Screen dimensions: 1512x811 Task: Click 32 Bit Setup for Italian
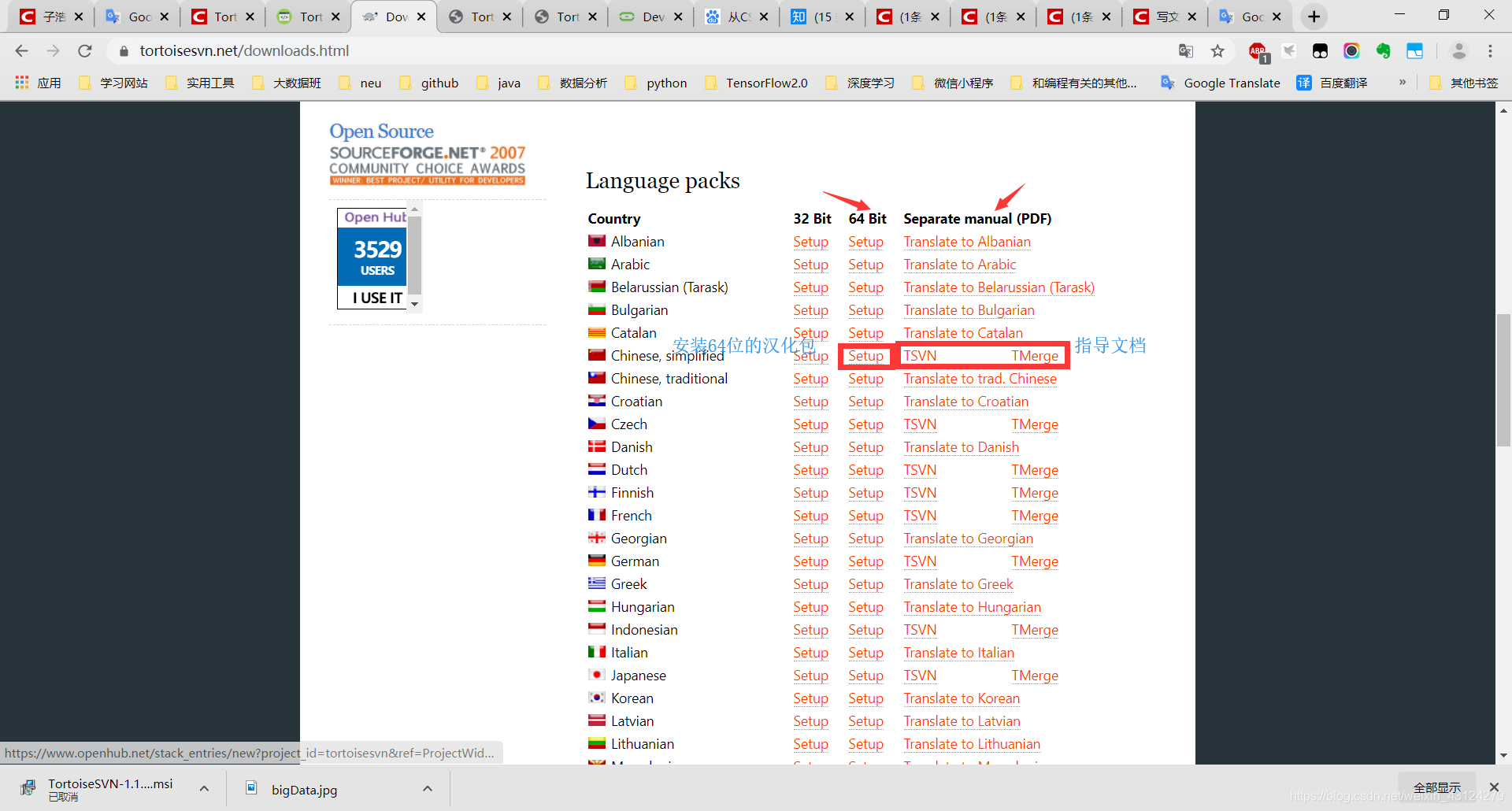pyautogui.click(x=810, y=653)
